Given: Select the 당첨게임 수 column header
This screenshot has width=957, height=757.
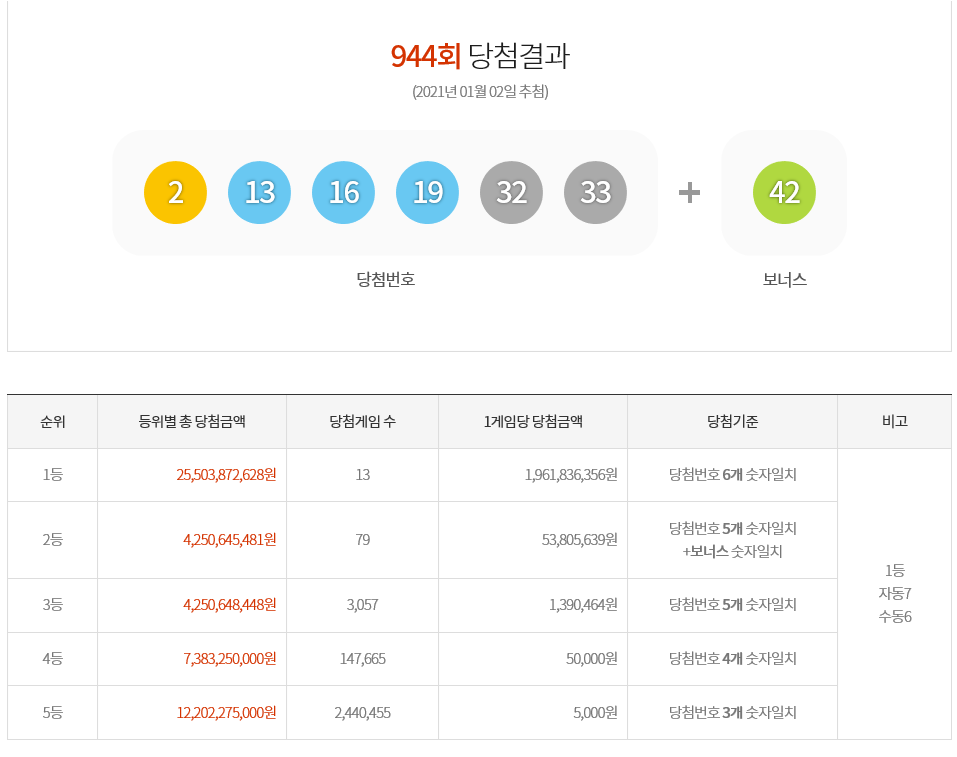Looking at the screenshot, I should click(362, 422).
